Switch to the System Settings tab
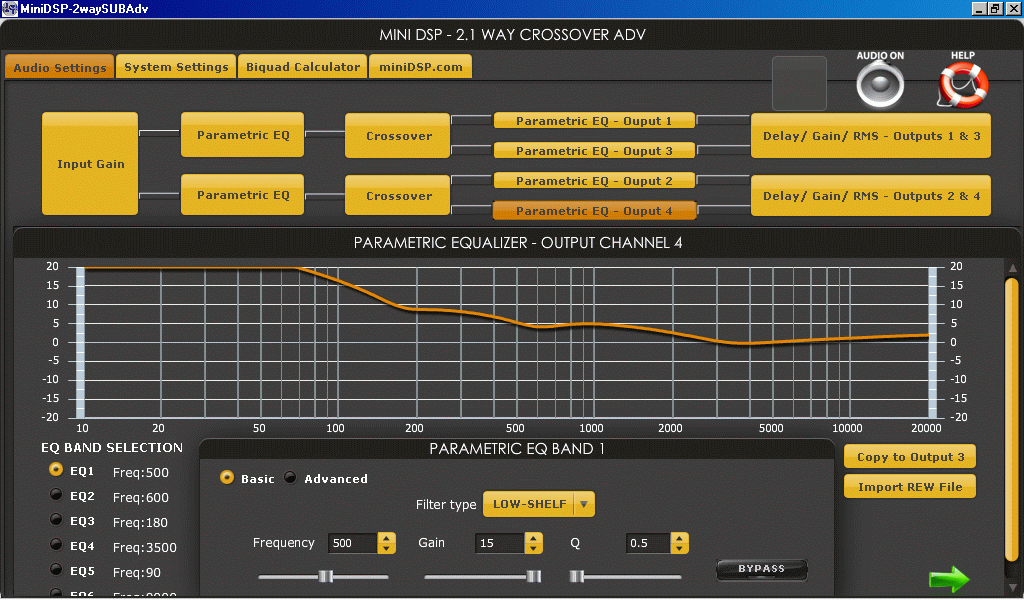This screenshot has width=1024, height=600. 176,67
